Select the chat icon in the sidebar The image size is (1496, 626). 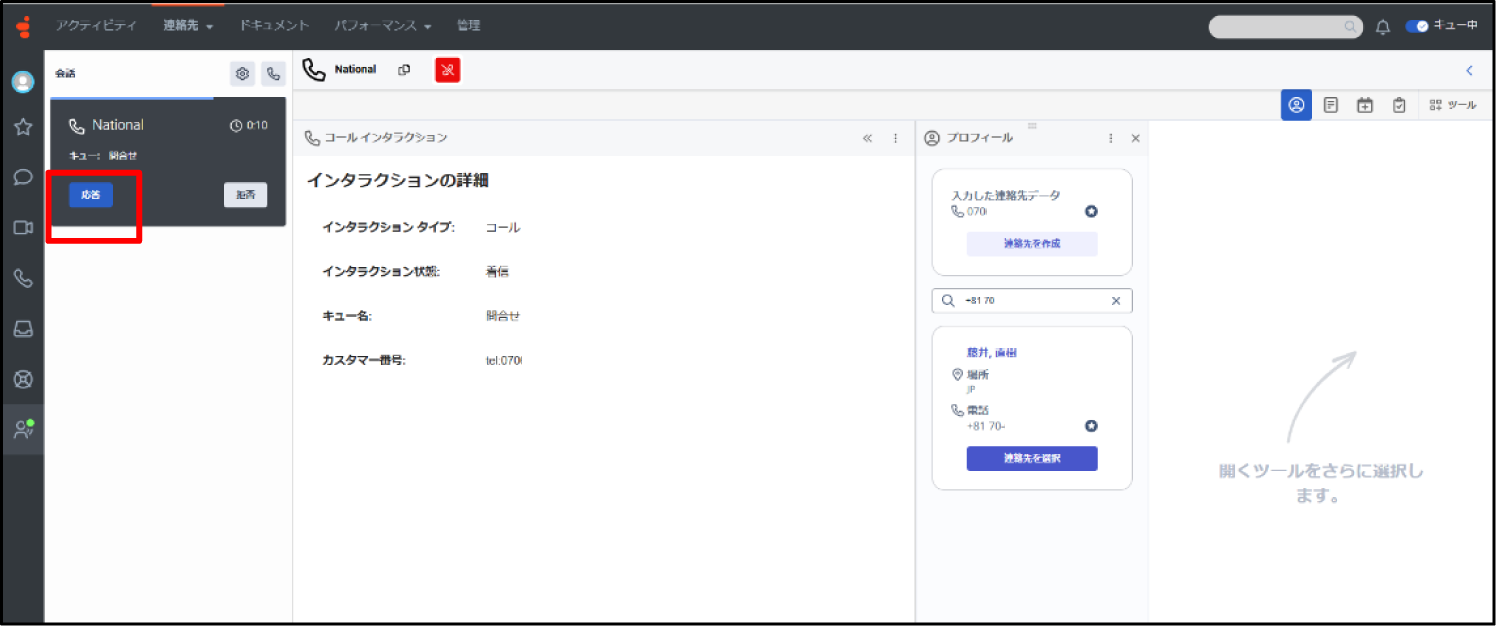(x=22, y=176)
